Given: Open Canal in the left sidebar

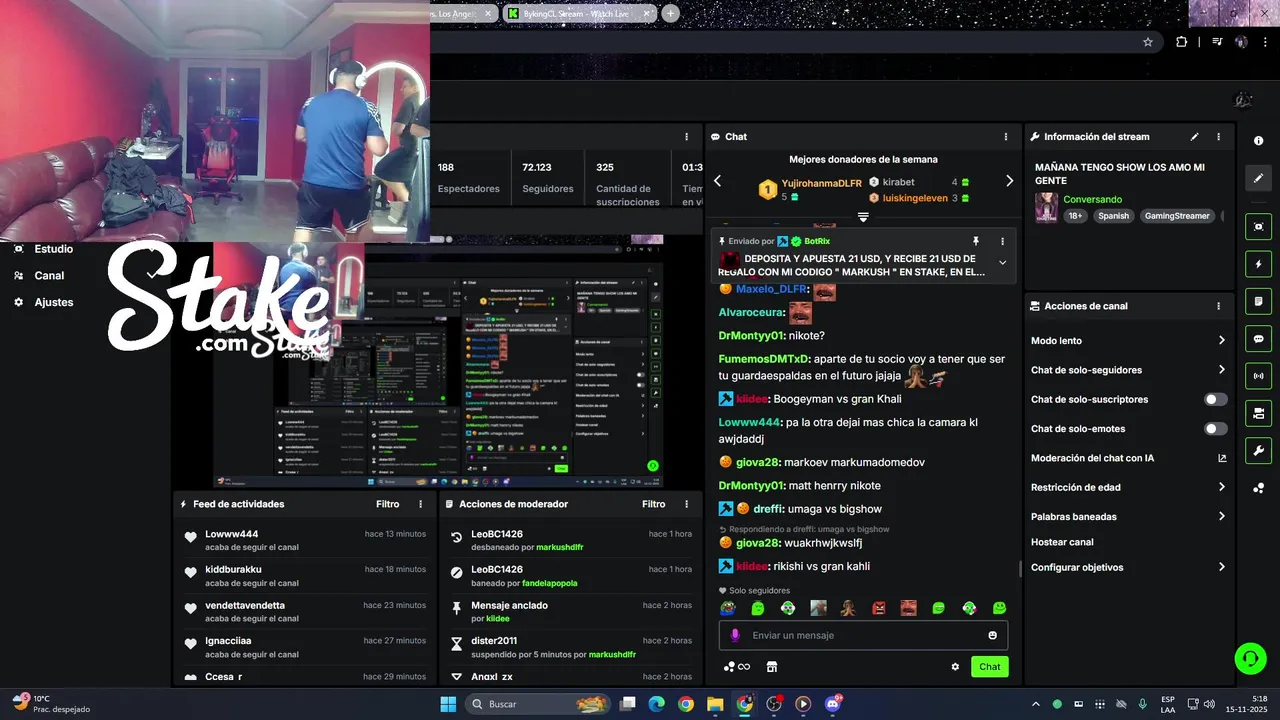Looking at the screenshot, I should point(49,275).
